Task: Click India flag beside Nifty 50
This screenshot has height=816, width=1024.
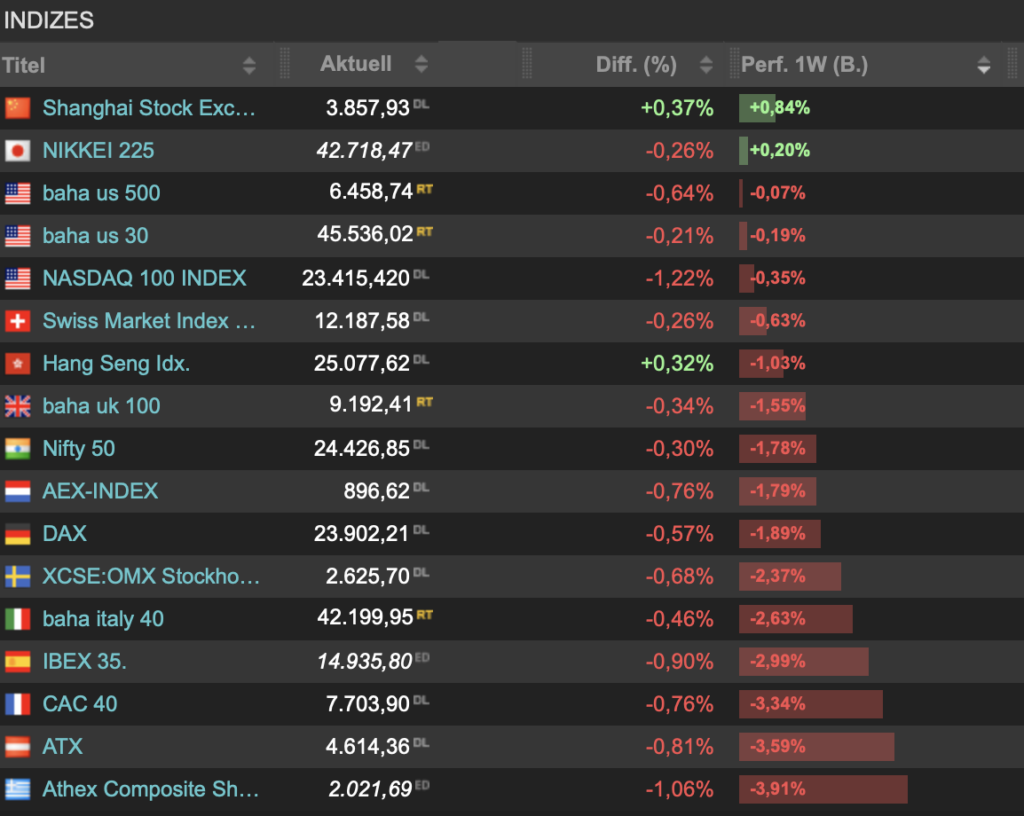Action: [x=18, y=448]
